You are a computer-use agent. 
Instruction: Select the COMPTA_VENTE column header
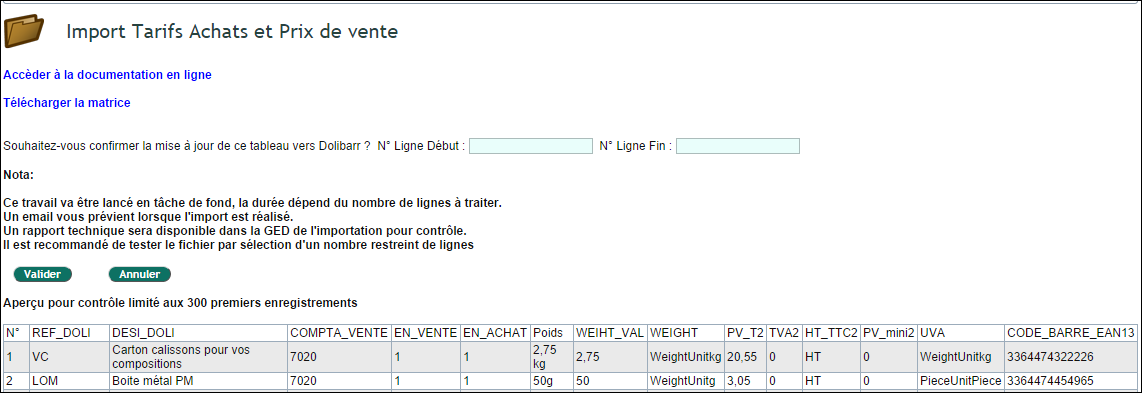click(339, 333)
